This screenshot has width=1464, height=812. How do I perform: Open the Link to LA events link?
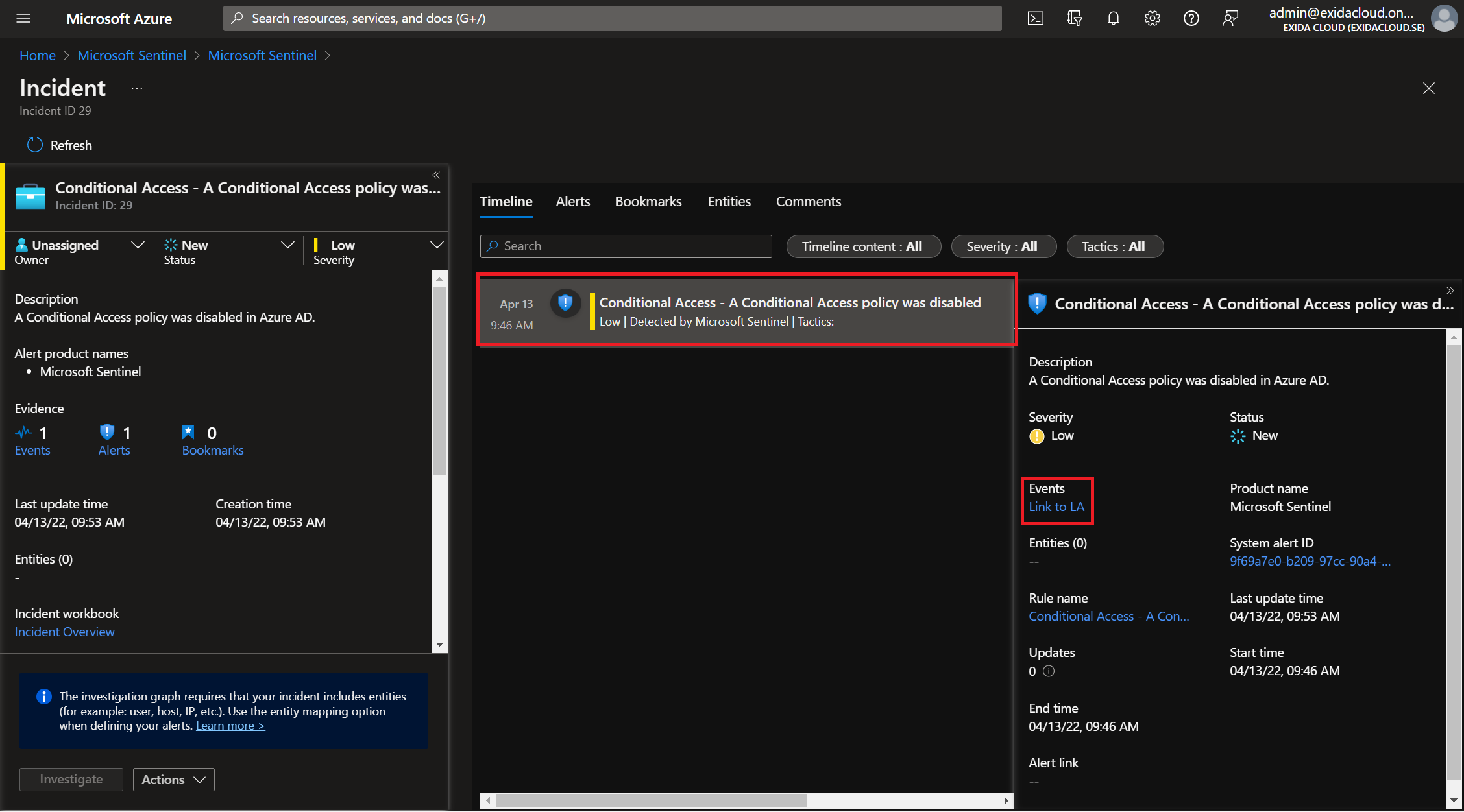tap(1056, 507)
